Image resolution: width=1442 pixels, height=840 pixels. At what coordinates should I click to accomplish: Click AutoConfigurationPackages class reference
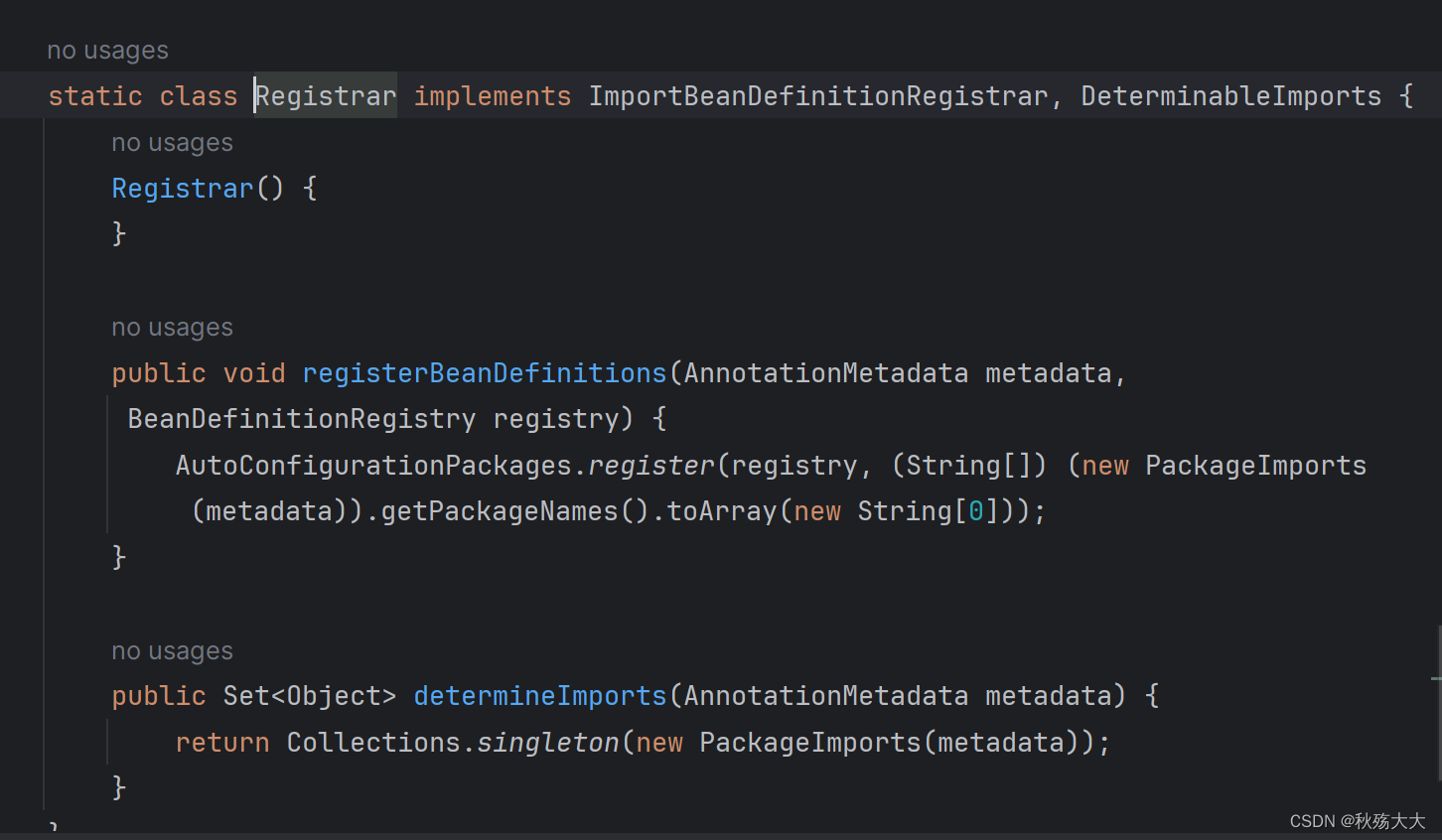click(373, 466)
